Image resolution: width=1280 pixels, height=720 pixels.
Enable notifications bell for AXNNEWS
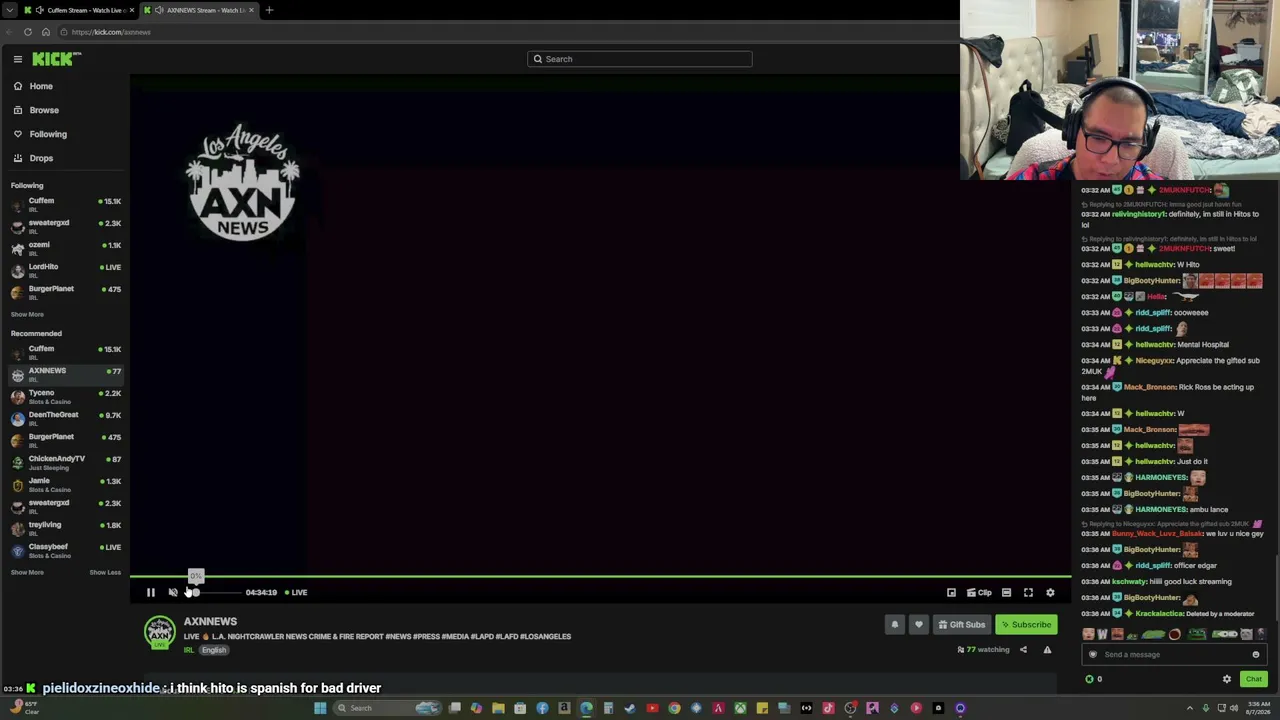895,624
